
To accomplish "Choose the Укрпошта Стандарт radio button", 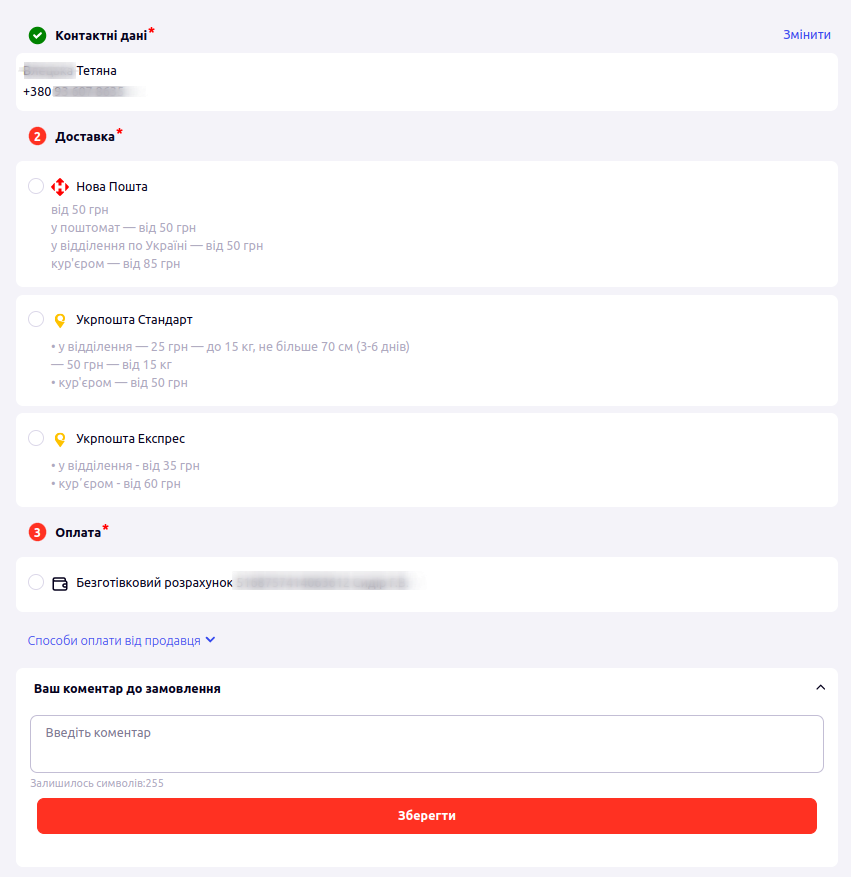I will [x=36, y=319].
